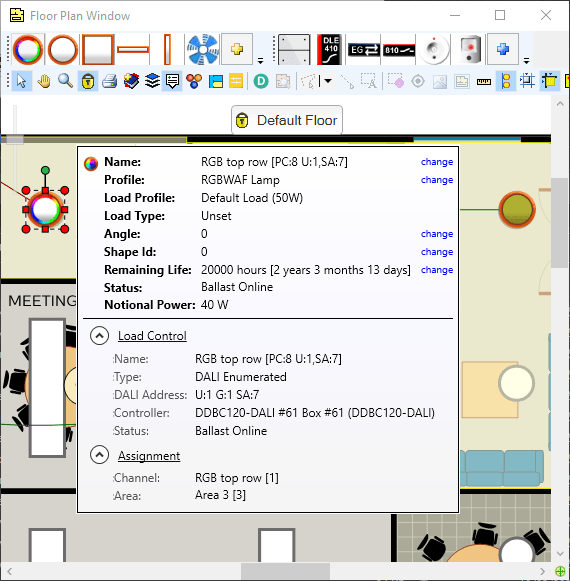570x581 pixels.
Task: Select the EG gateway device icon
Action: 364,50
